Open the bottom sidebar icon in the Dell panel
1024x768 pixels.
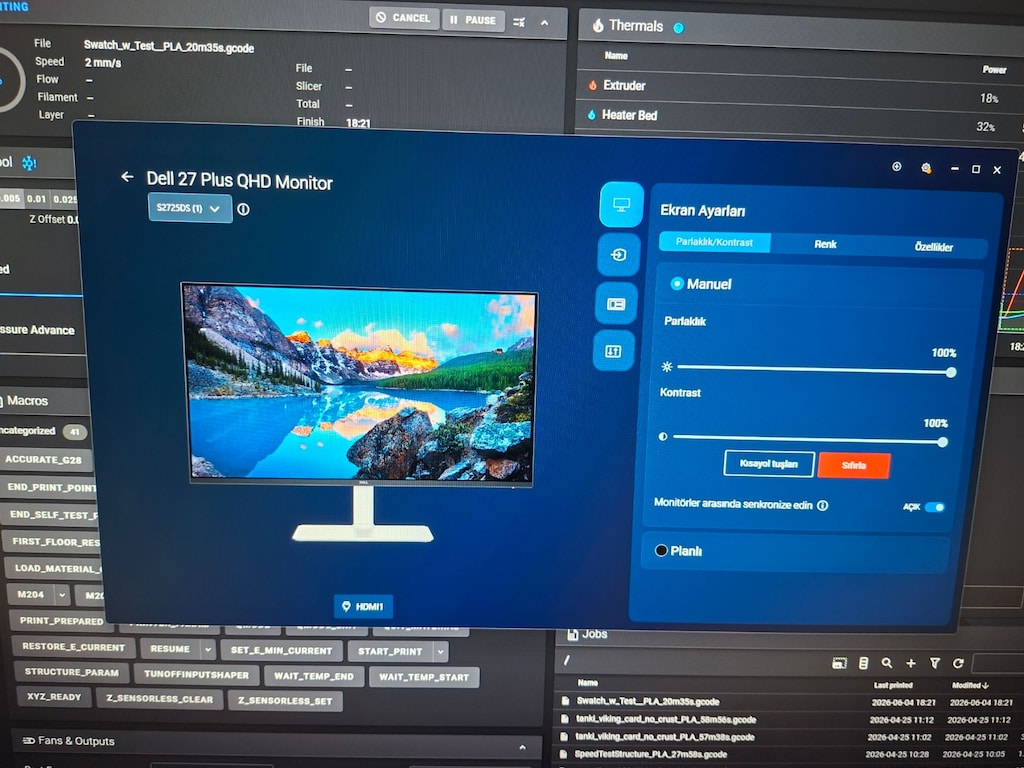(613, 351)
